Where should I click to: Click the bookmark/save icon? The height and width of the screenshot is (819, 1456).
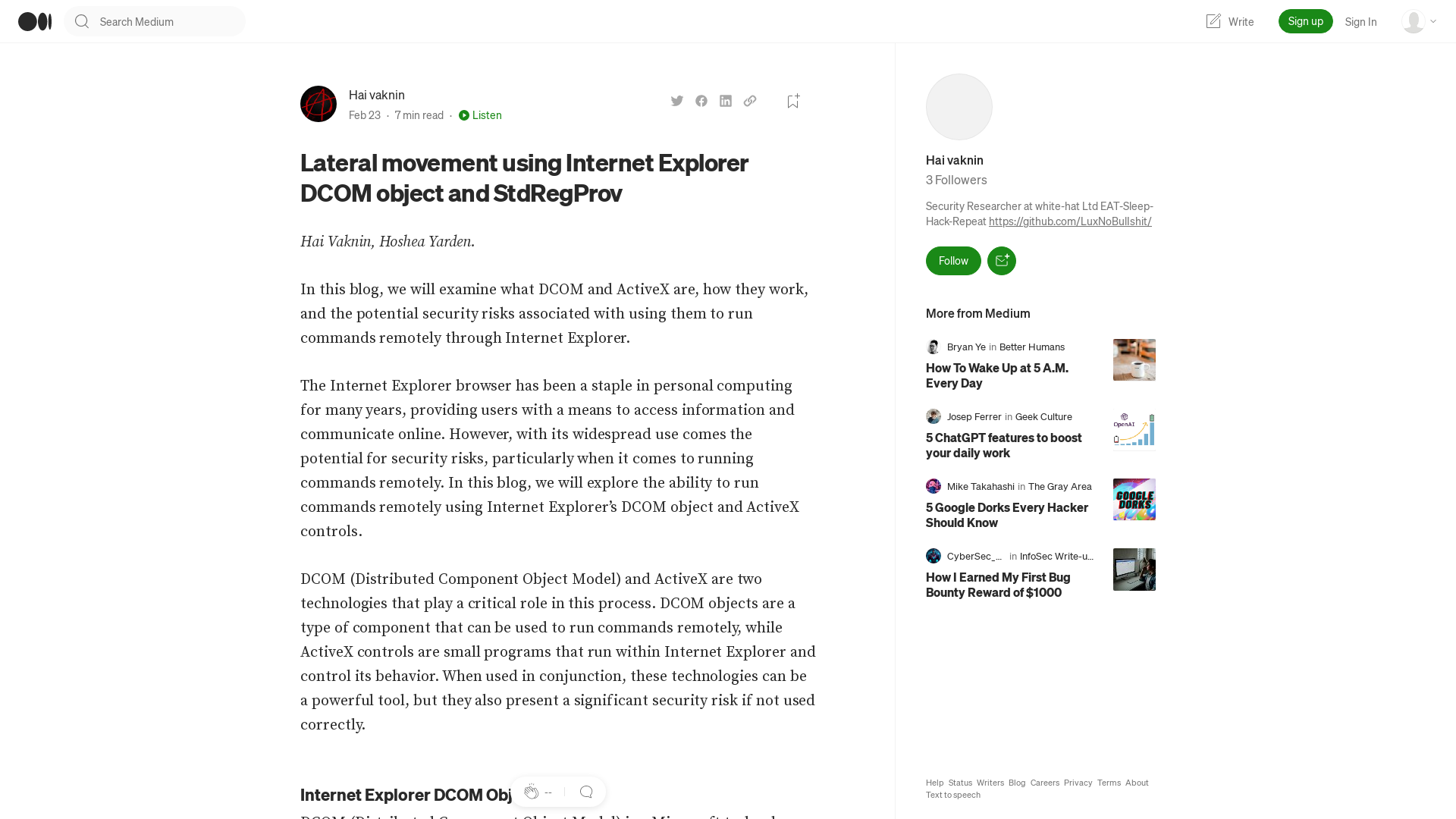coord(792,101)
